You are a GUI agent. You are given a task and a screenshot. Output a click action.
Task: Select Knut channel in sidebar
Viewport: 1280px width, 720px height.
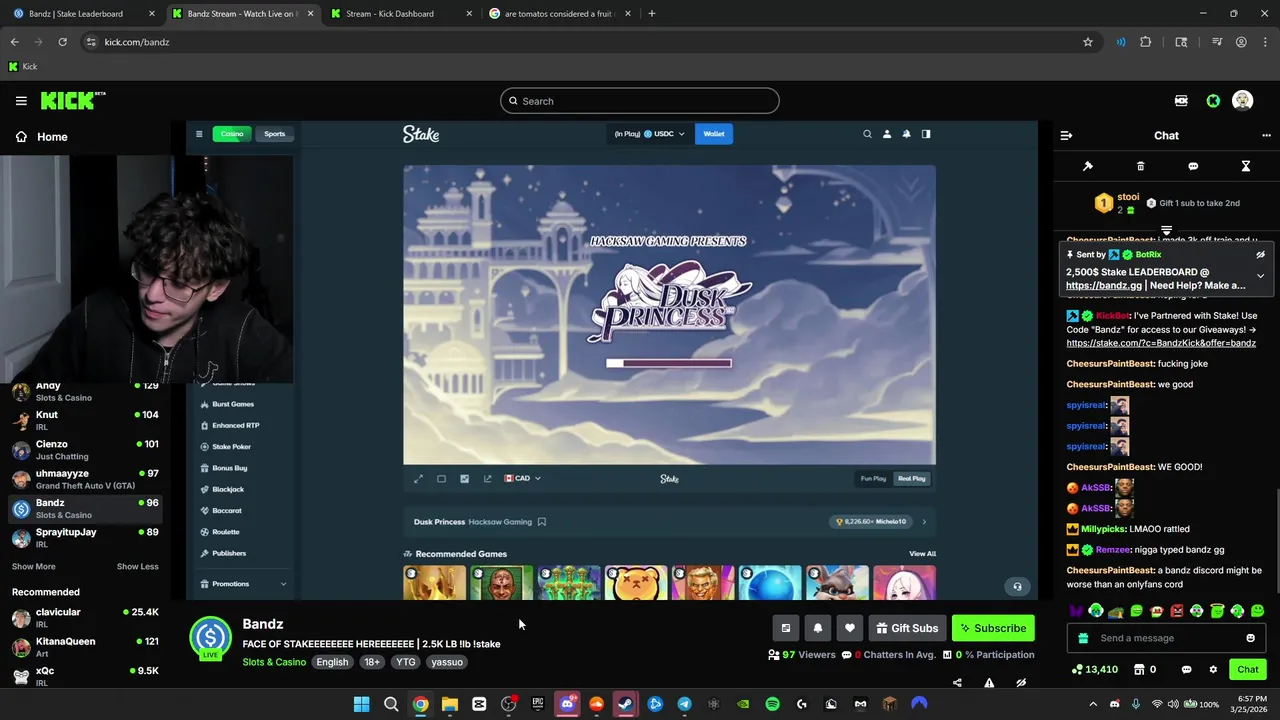(x=85, y=420)
